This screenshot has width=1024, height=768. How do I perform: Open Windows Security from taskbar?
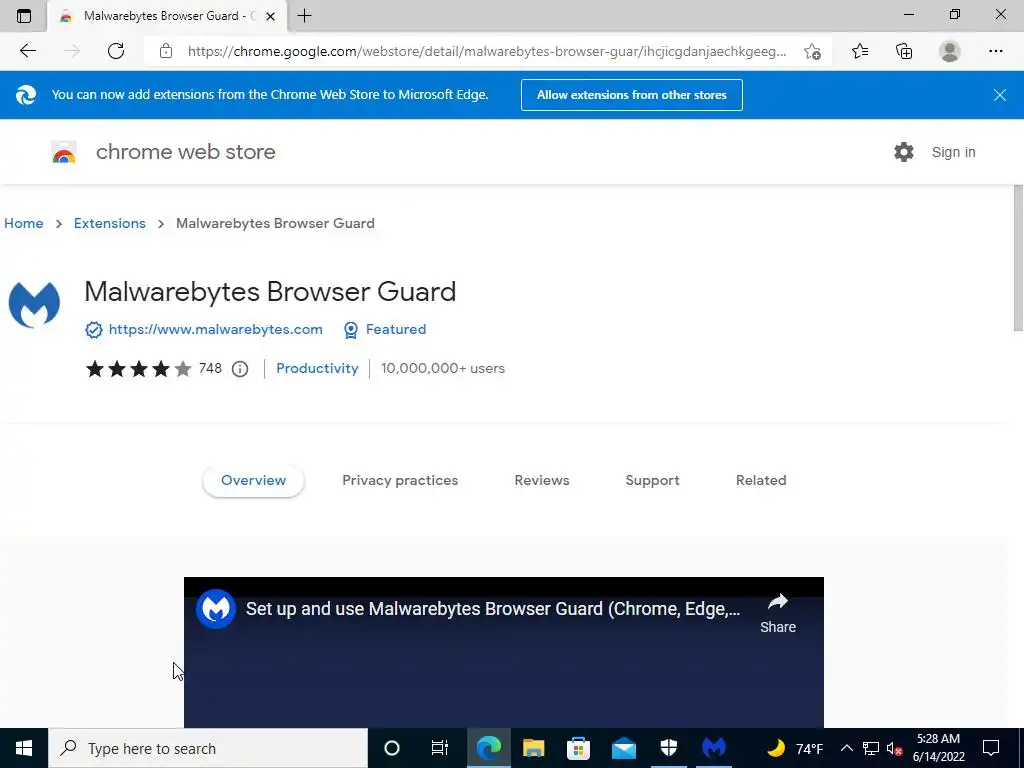pos(669,748)
